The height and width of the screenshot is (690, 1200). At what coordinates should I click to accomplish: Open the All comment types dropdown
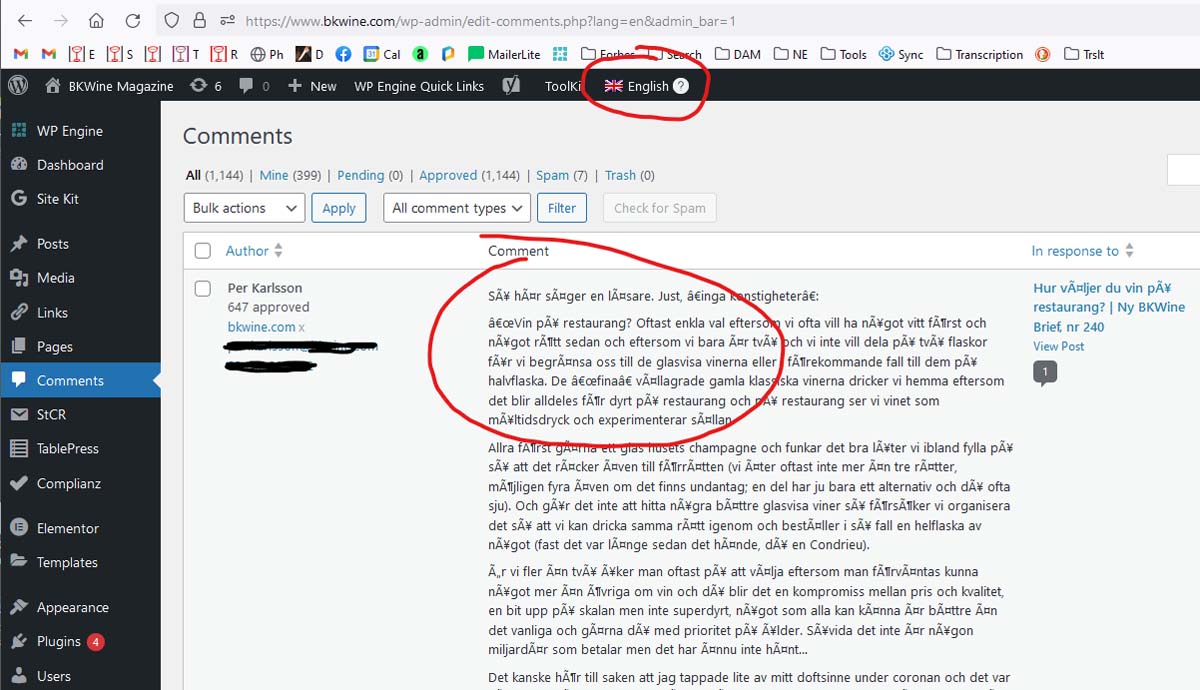coord(456,208)
